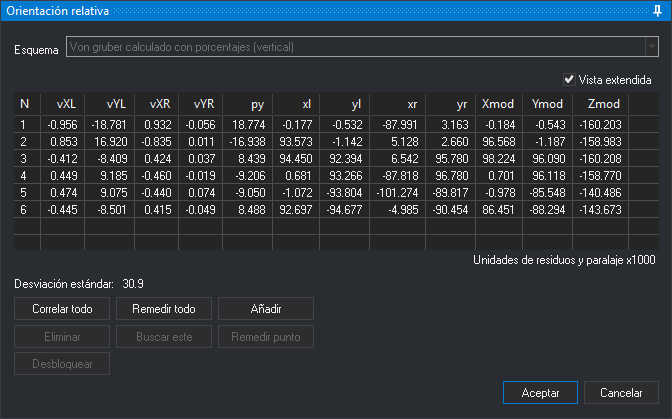Select row number 5 cell
The height and width of the screenshot is (419, 672).
click(x=27, y=193)
